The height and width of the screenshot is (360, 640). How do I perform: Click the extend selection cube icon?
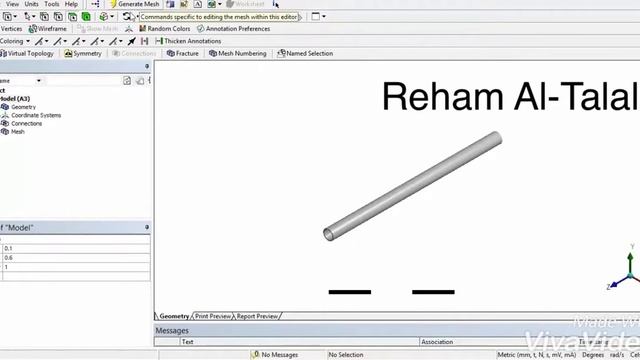coord(104,17)
